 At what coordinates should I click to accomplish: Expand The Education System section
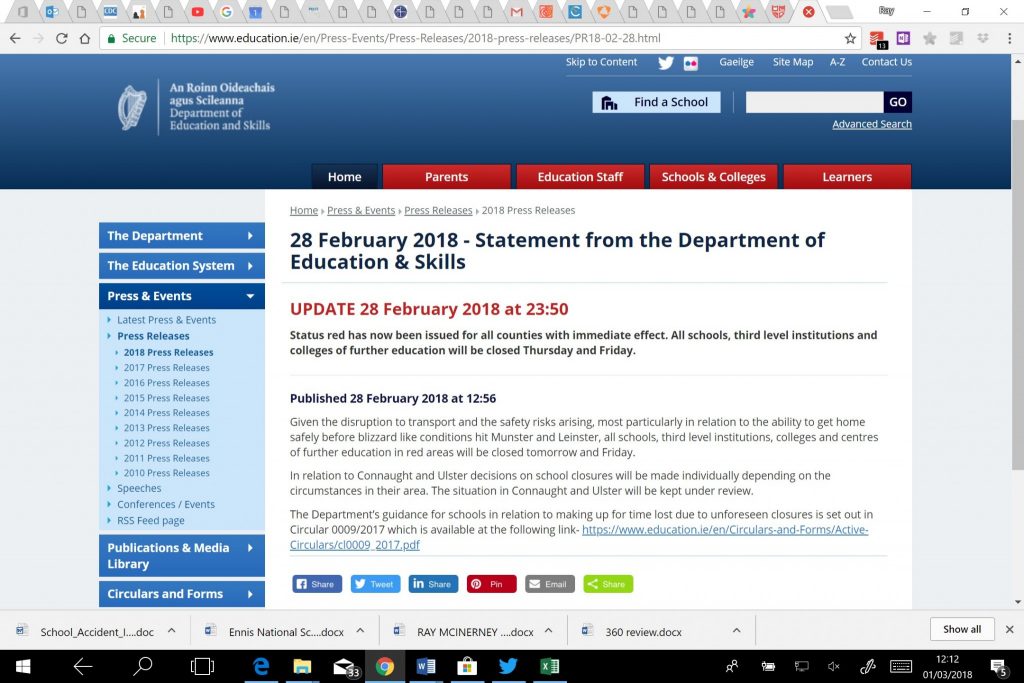[182, 266]
